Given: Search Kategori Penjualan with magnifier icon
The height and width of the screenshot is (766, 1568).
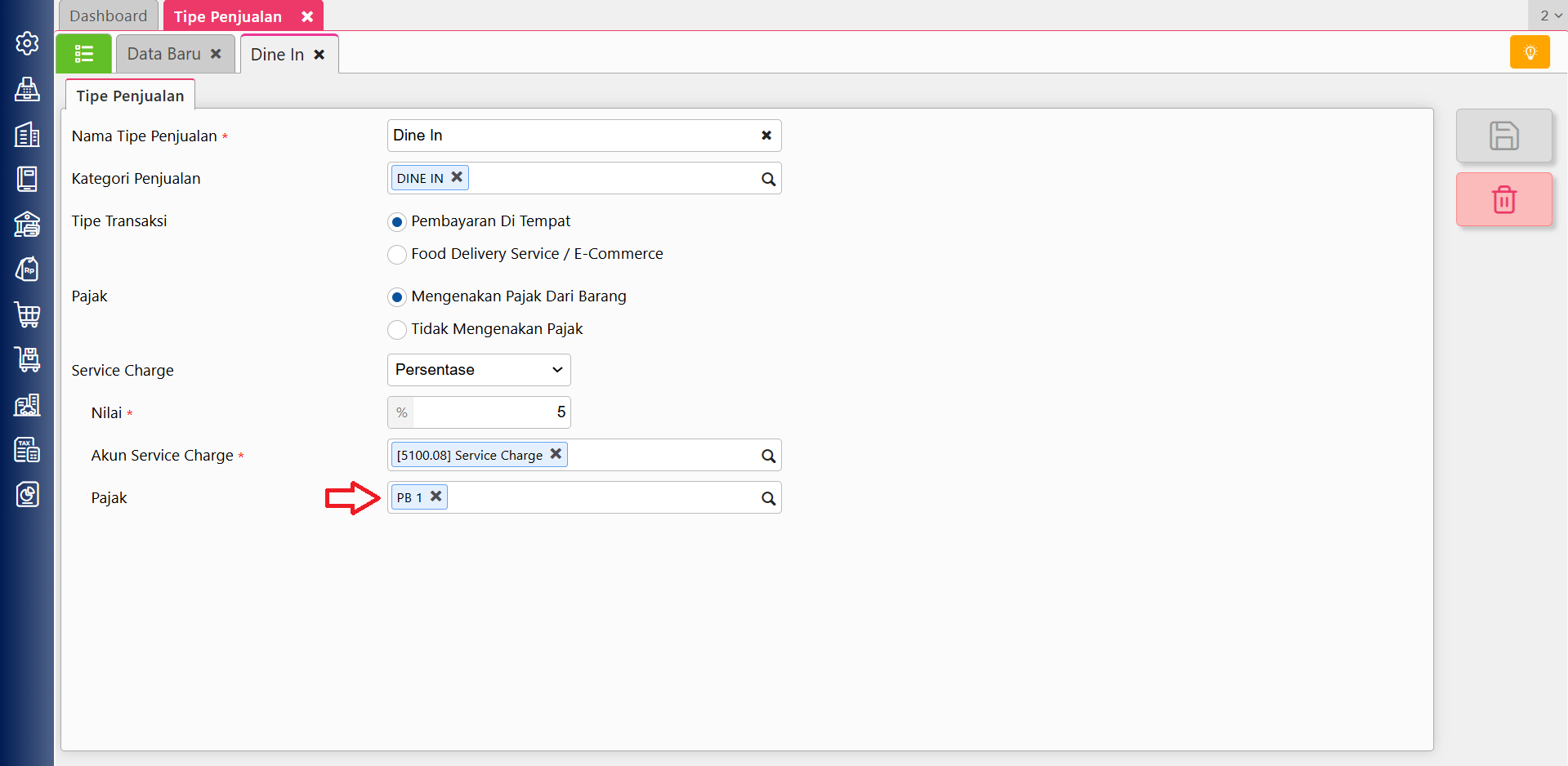Looking at the screenshot, I should tap(768, 179).
